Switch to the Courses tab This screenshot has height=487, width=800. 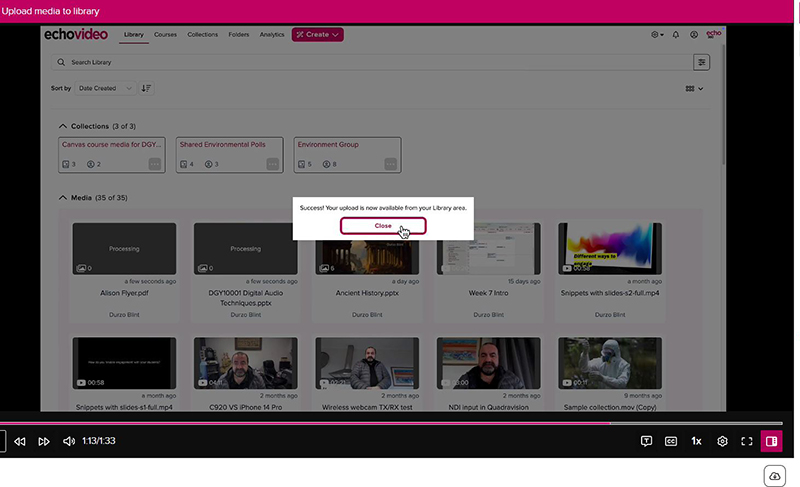[165, 34]
